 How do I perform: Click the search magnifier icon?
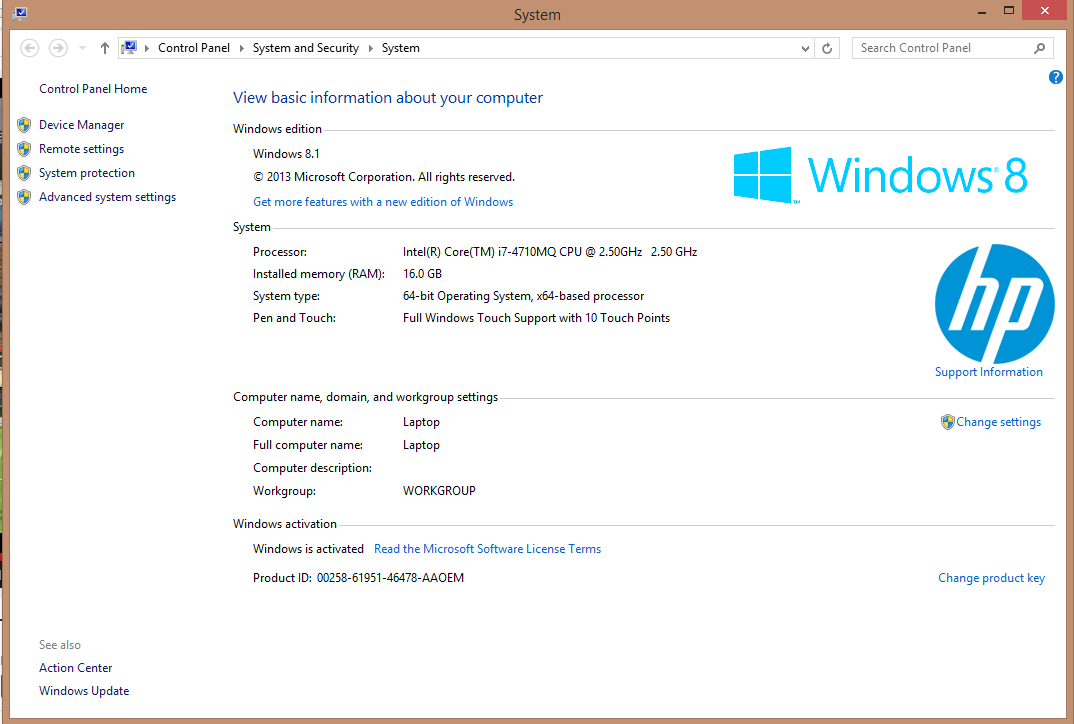click(1039, 48)
